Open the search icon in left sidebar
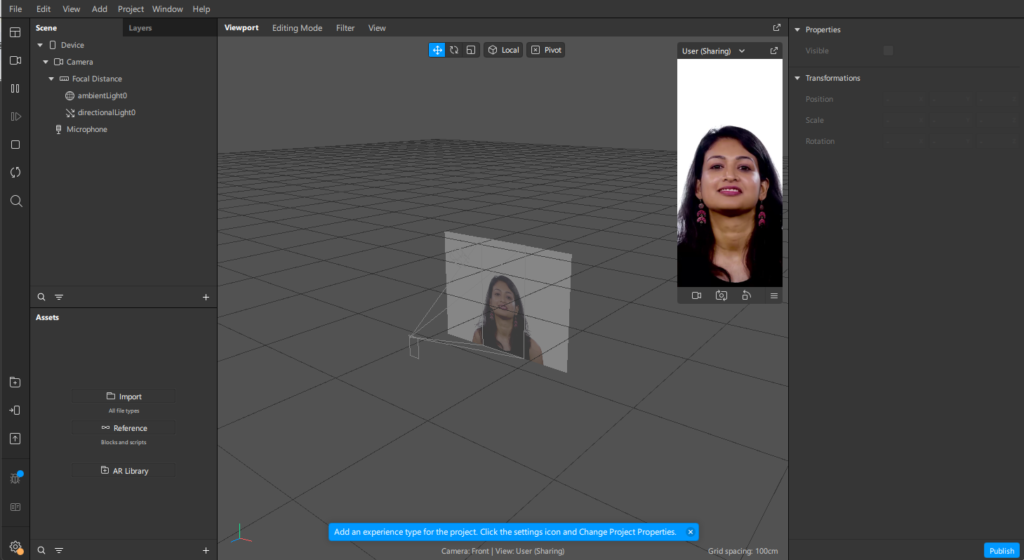The image size is (1024, 560). pos(15,201)
